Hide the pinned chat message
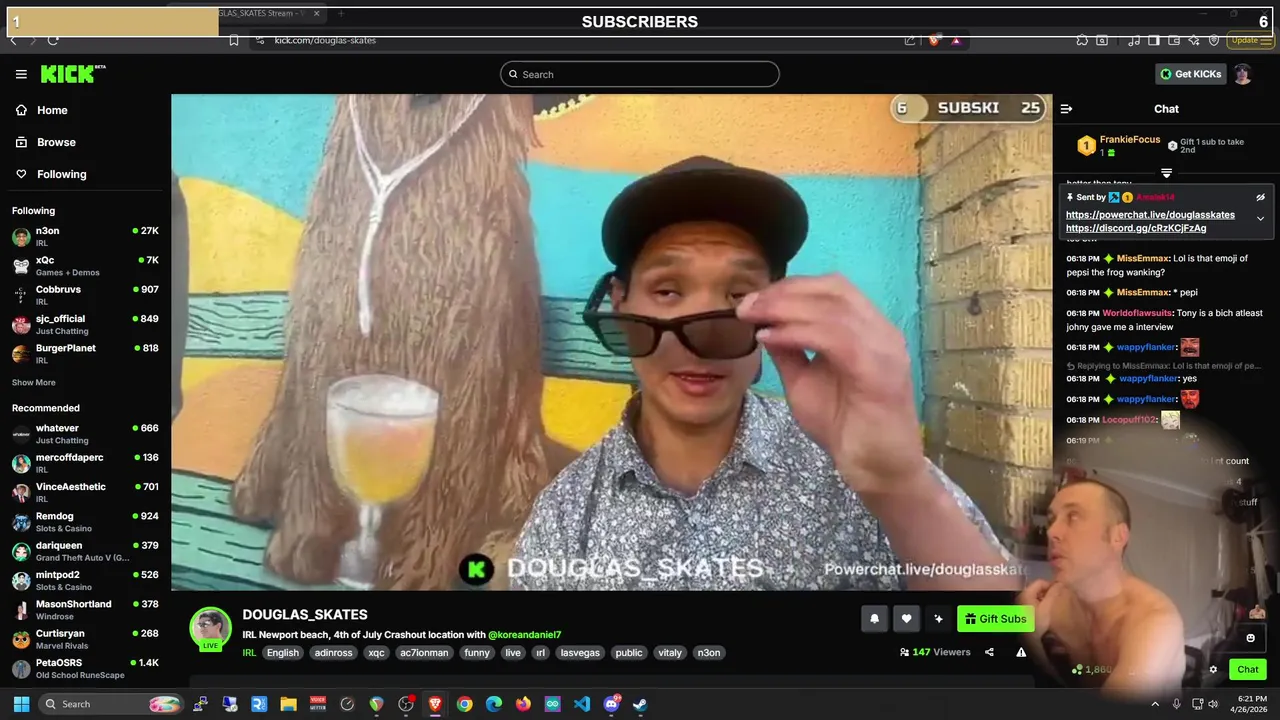Image resolution: width=1280 pixels, height=720 pixels. pos(1260,197)
